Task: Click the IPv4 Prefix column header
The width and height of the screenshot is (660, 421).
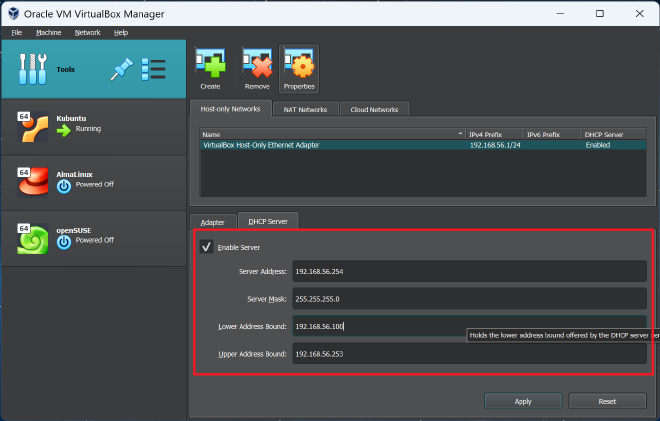Action: [495, 134]
